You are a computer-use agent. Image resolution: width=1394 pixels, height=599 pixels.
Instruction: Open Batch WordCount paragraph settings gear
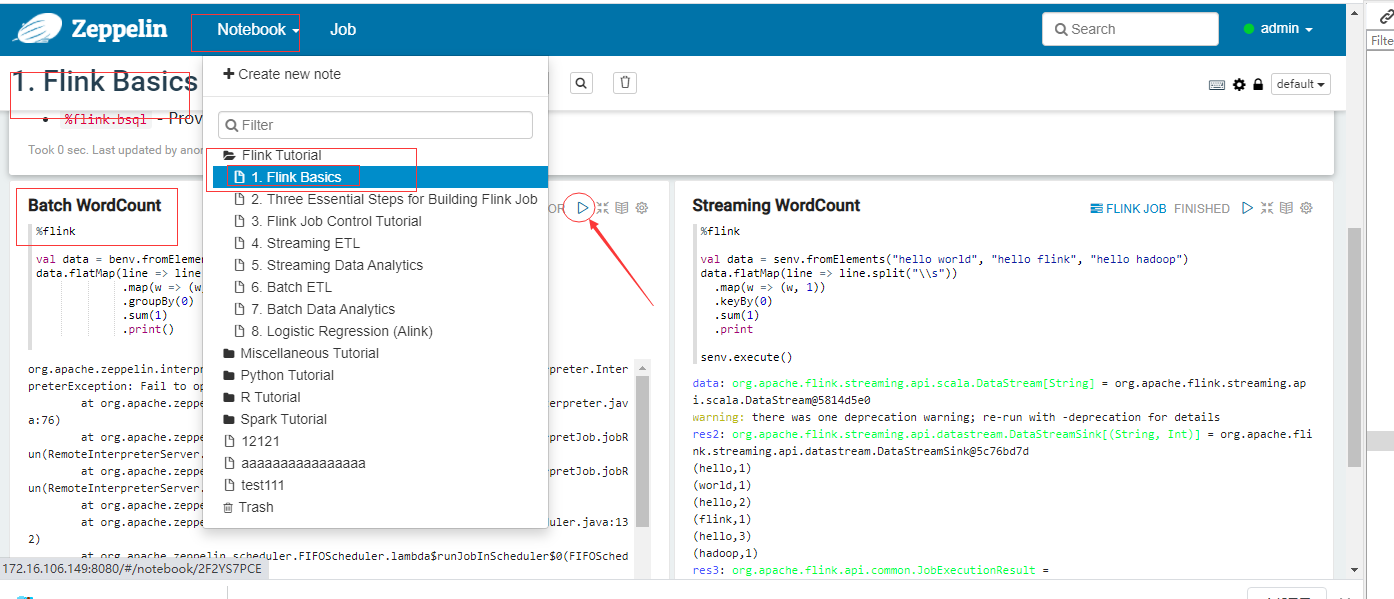point(642,208)
